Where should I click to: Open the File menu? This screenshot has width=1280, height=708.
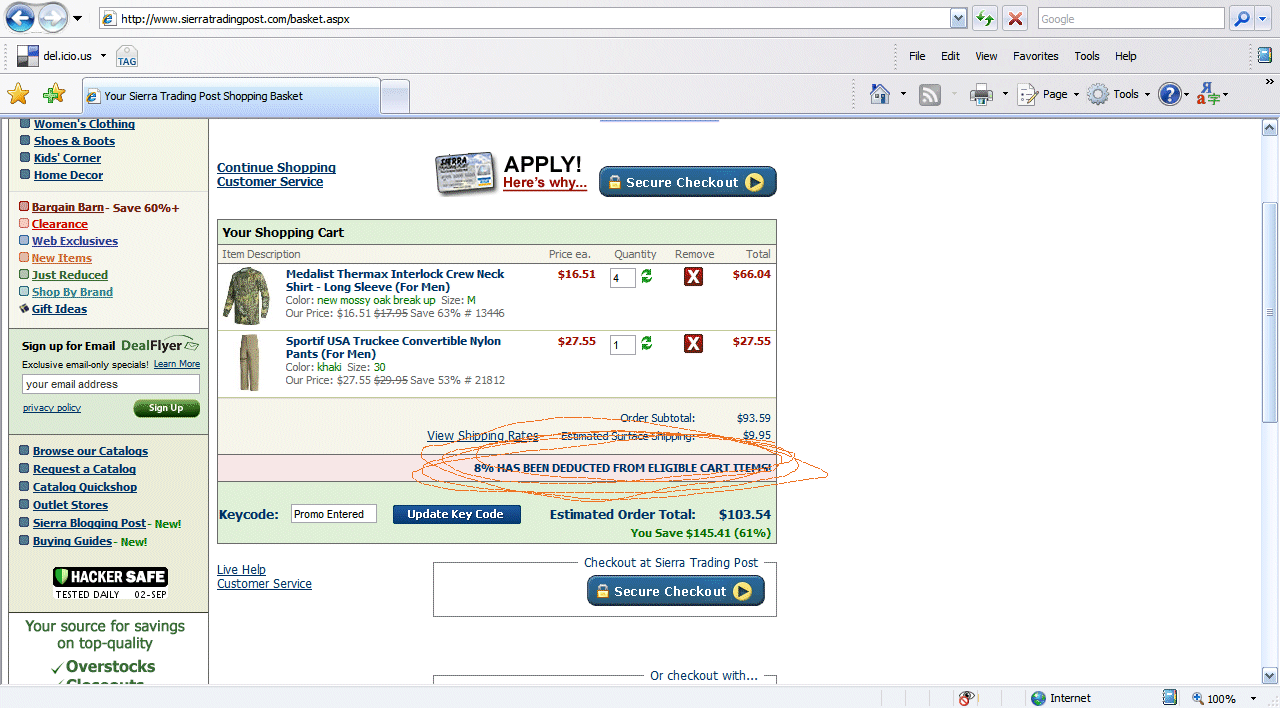pos(916,56)
